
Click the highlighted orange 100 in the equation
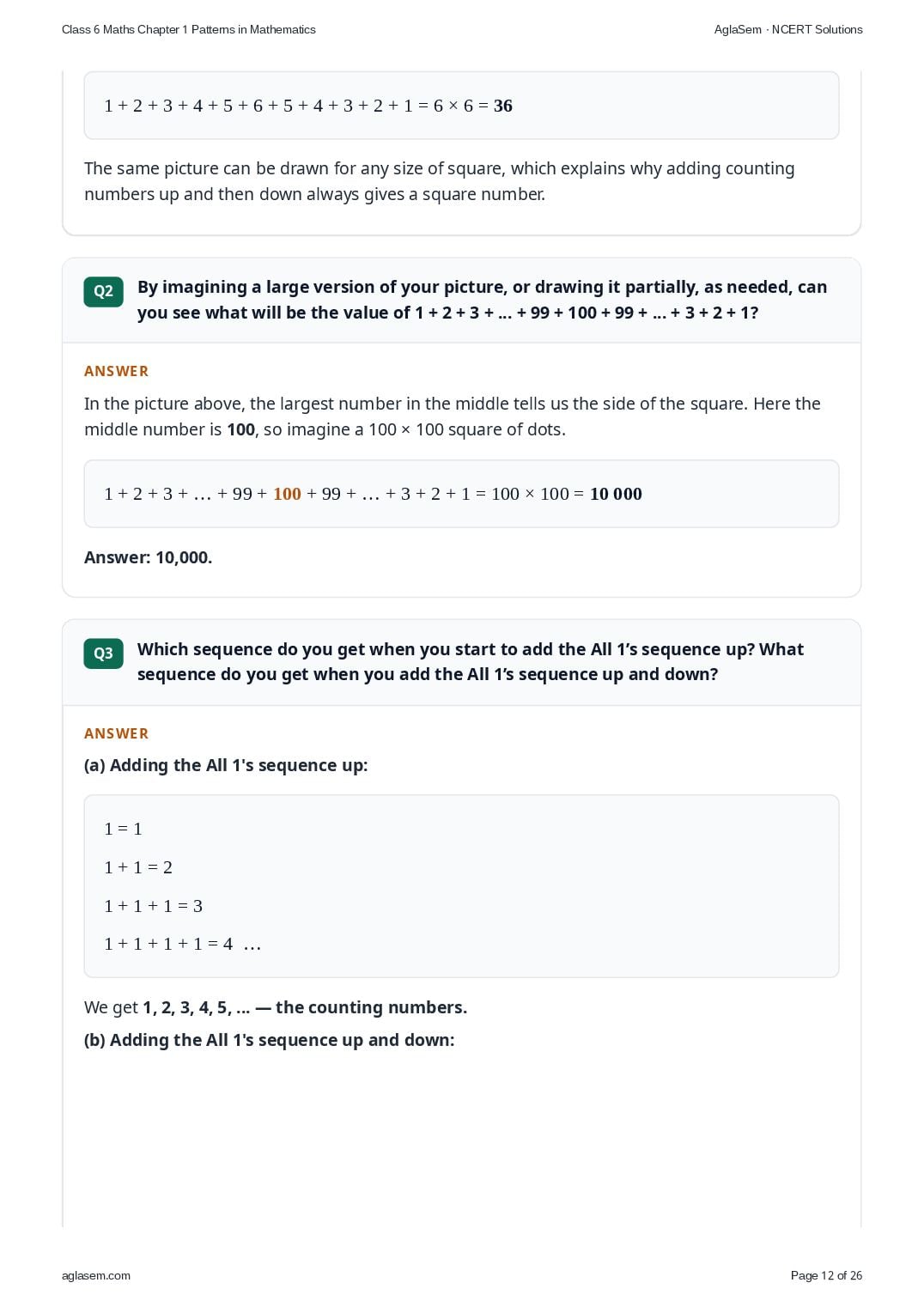tap(287, 494)
